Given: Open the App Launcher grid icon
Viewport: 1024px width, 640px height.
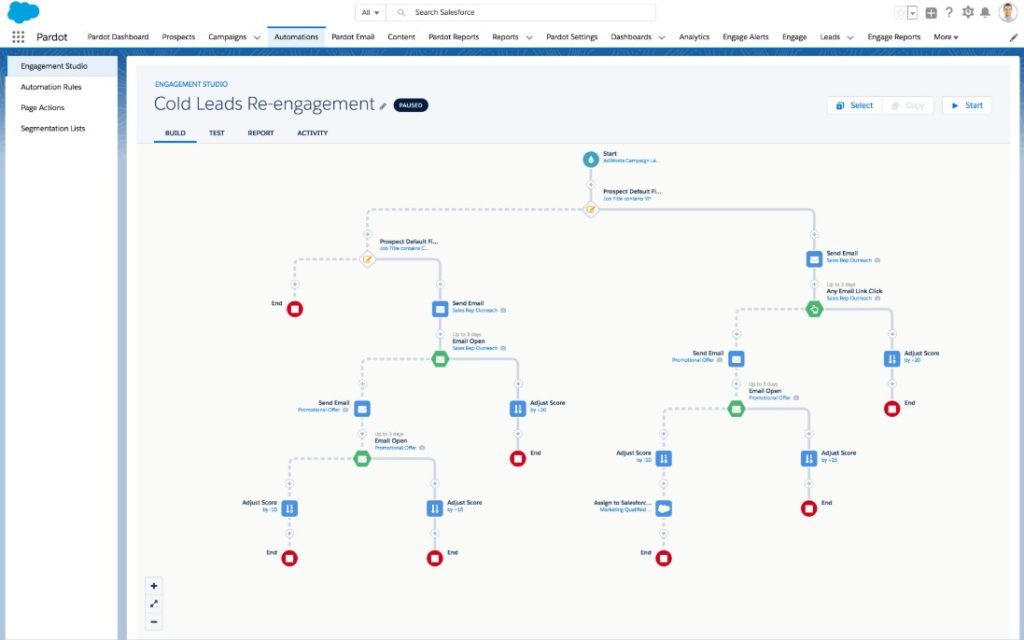Looking at the screenshot, I should 18,37.
